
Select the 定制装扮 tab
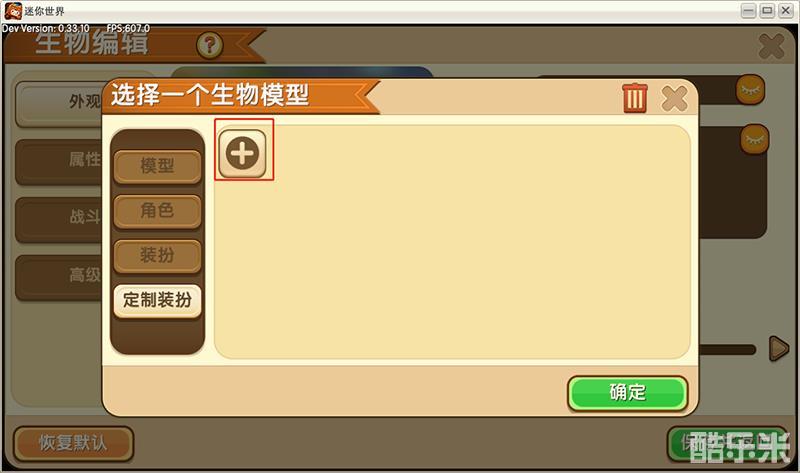[157, 300]
